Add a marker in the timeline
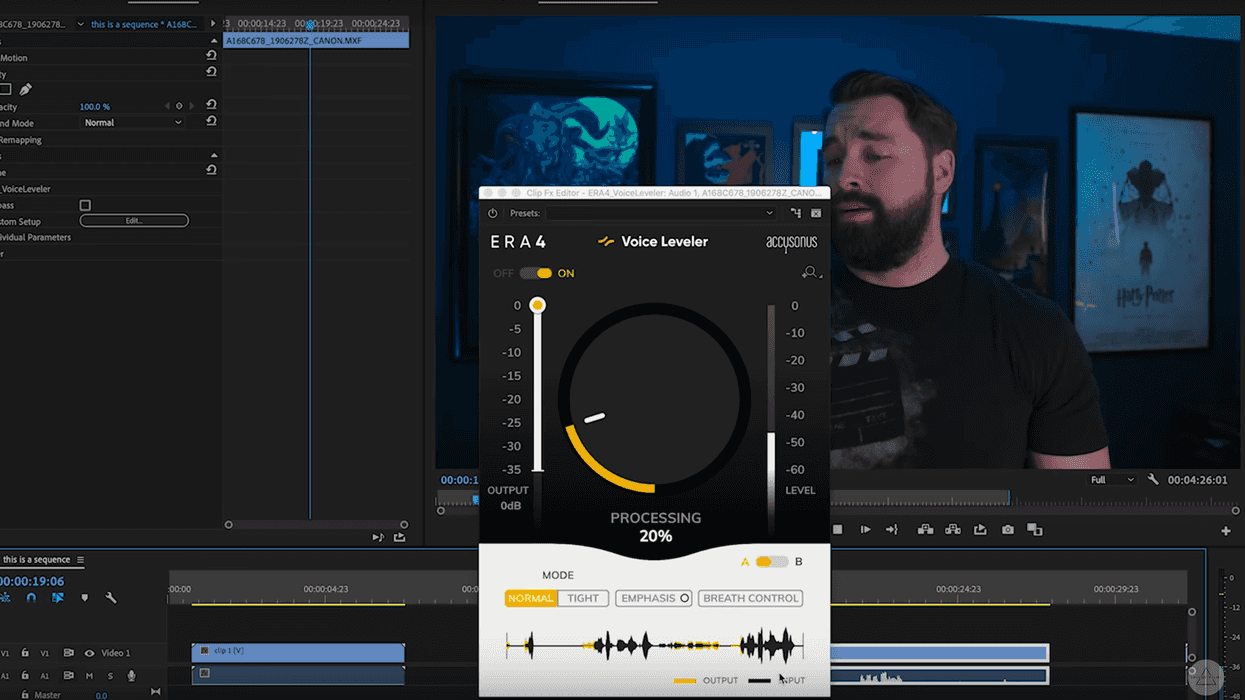1245x700 pixels. (84, 598)
